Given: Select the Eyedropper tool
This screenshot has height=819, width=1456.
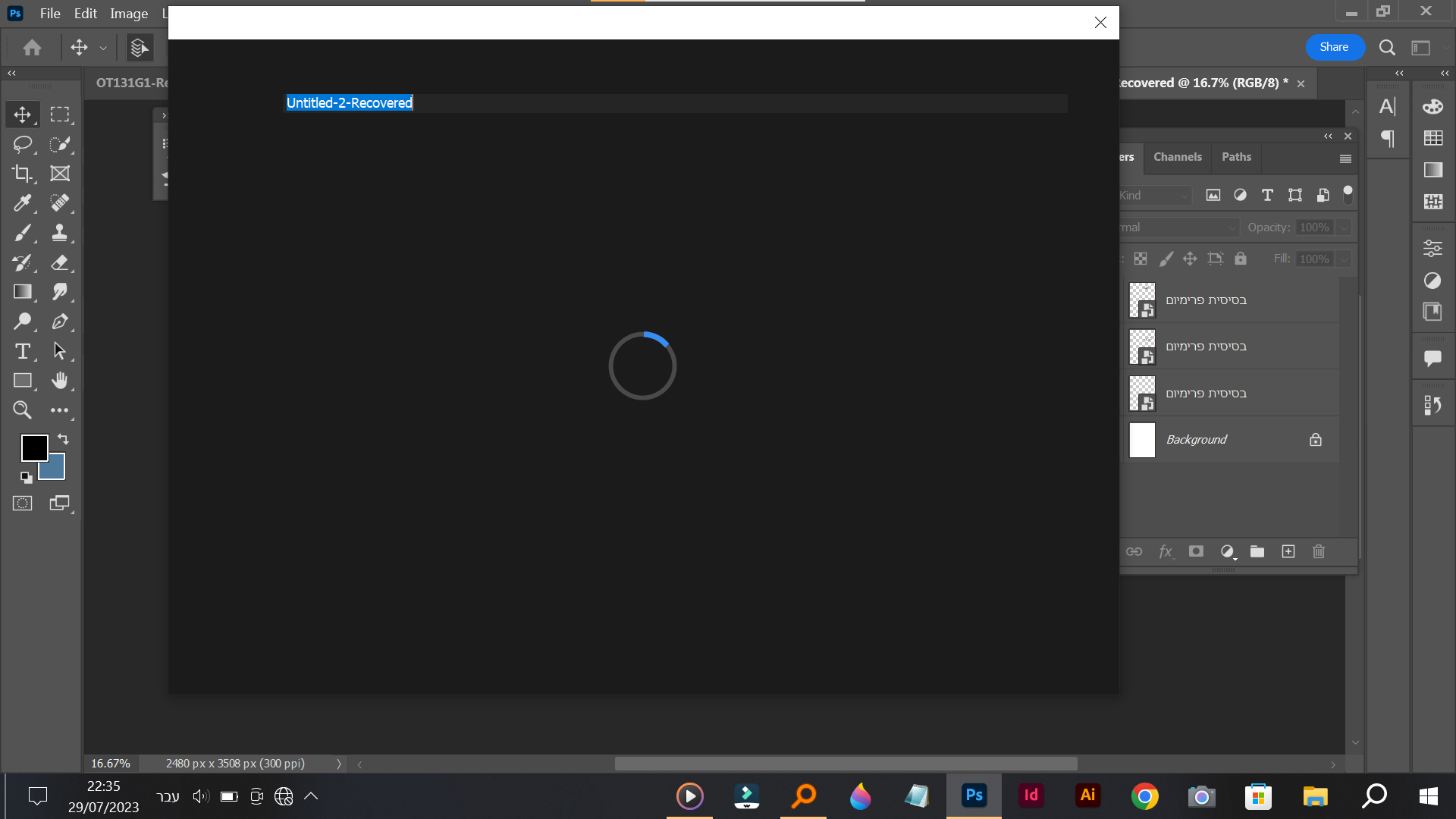Looking at the screenshot, I should tap(23, 203).
